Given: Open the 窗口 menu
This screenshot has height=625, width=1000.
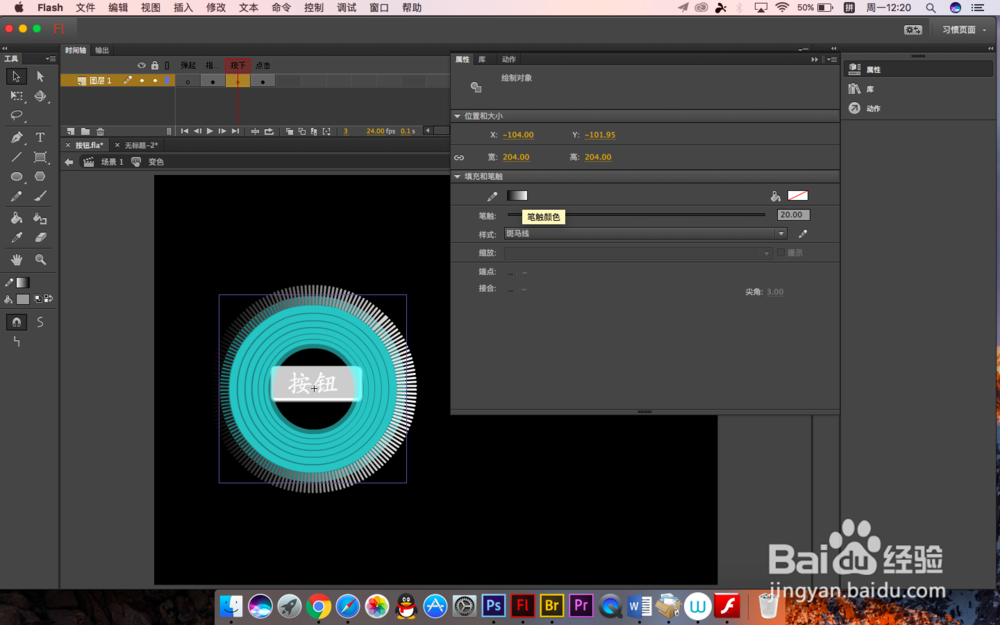Looking at the screenshot, I should pos(378,7).
